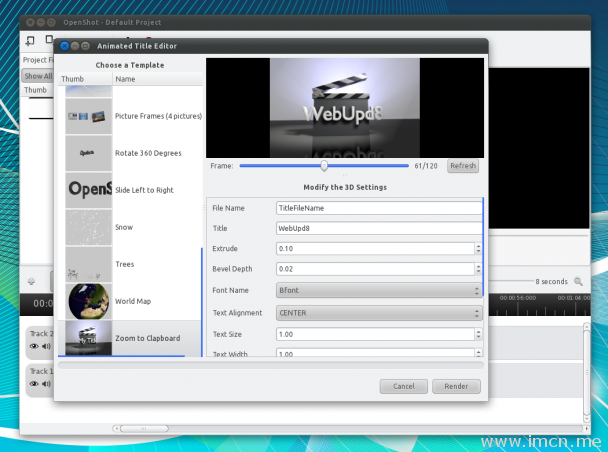Click the Render button
608x452 pixels.
pyautogui.click(x=456, y=386)
